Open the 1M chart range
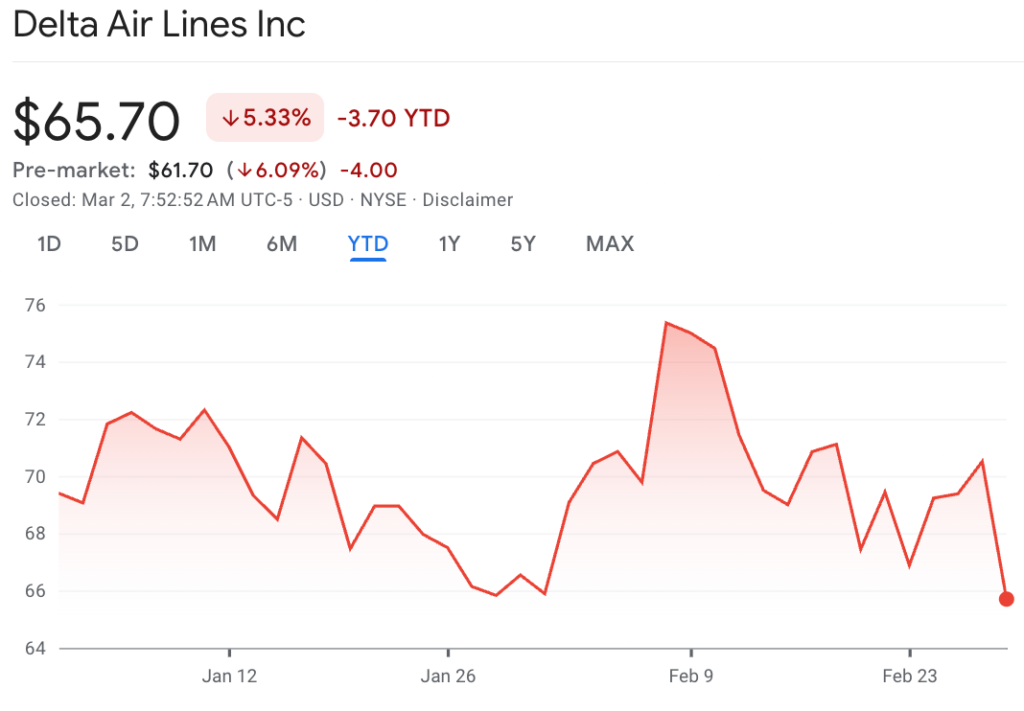This screenshot has height=711, width=1024. click(202, 244)
